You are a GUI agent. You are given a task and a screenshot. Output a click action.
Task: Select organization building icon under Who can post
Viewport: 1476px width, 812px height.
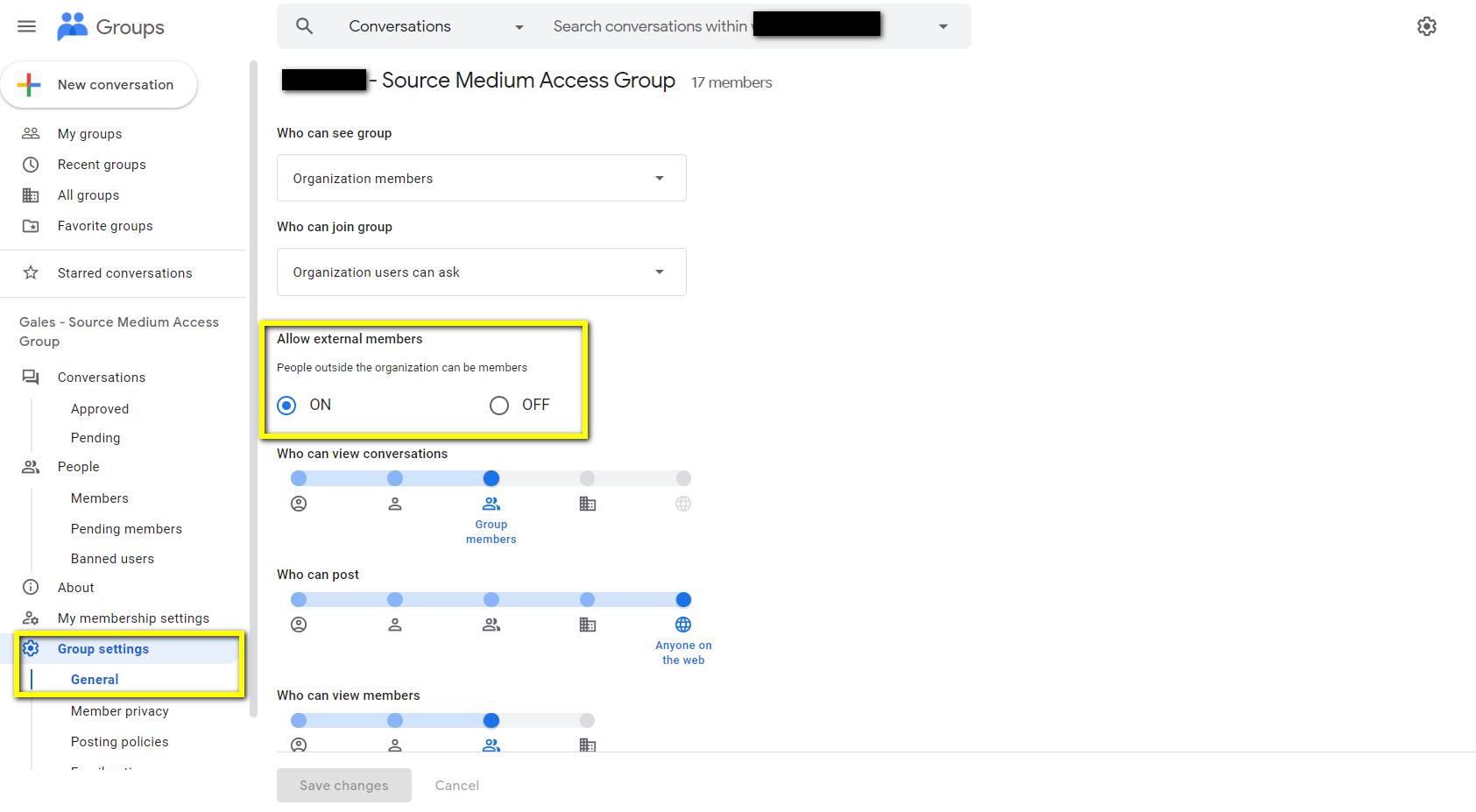[x=588, y=625]
